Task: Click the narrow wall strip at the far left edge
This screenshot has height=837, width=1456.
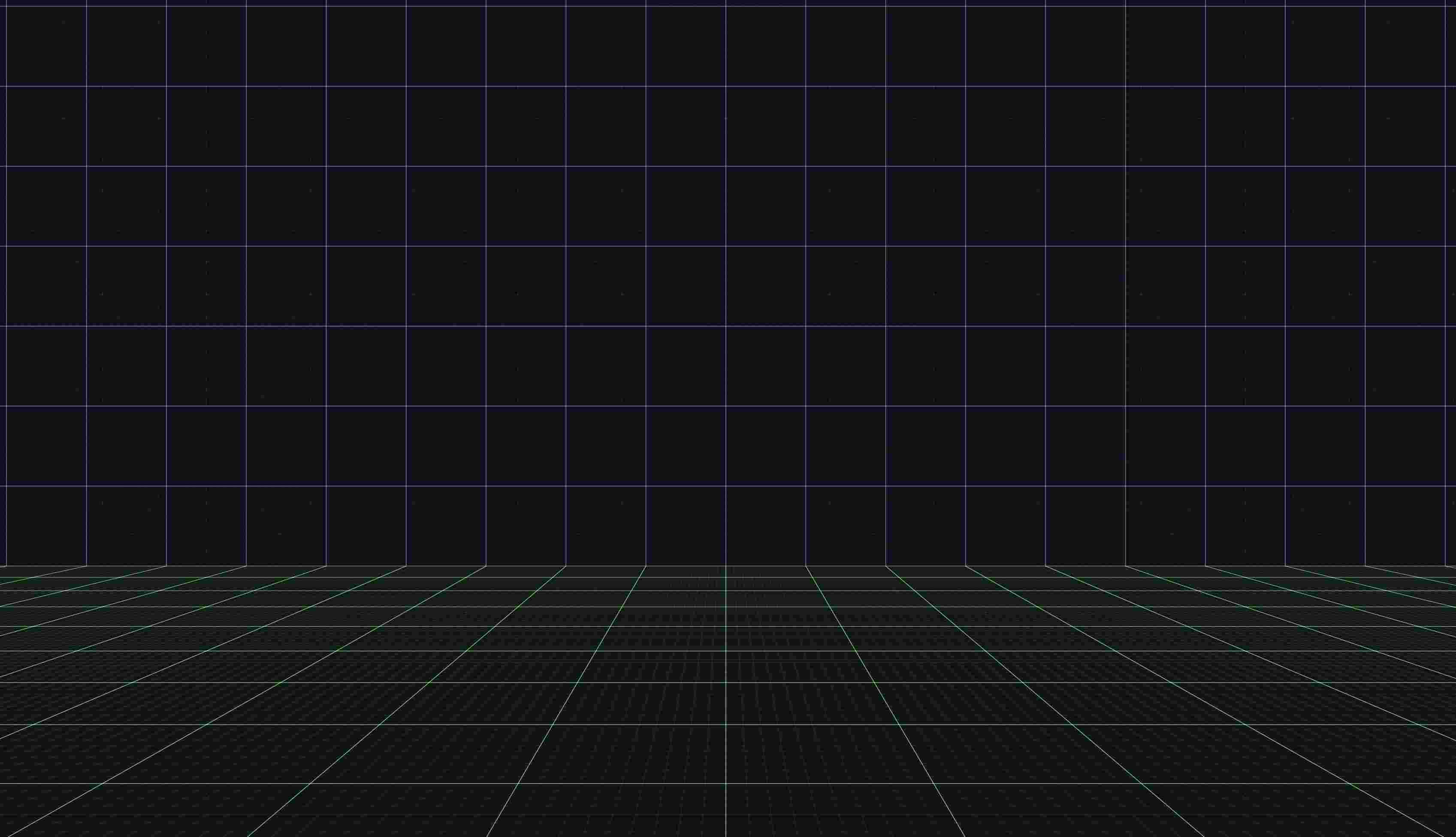Action: point(2,288)
